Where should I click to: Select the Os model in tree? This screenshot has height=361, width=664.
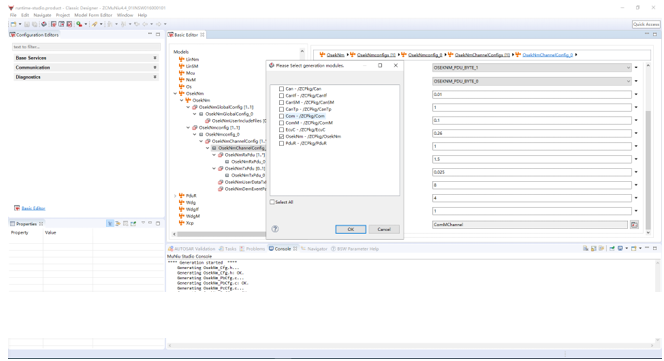point(189,86)
